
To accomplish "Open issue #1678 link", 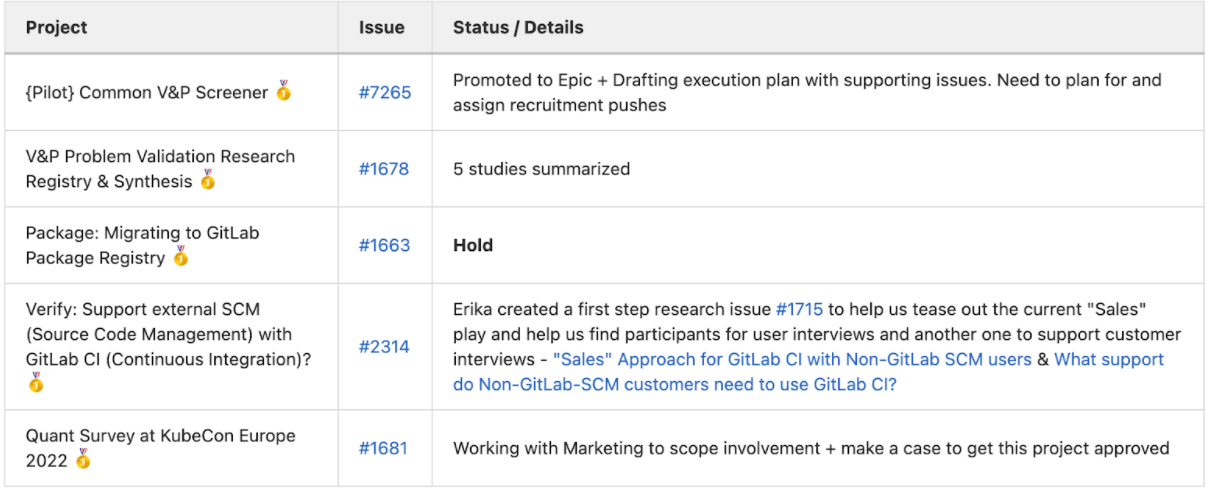I will coord(384,169).
